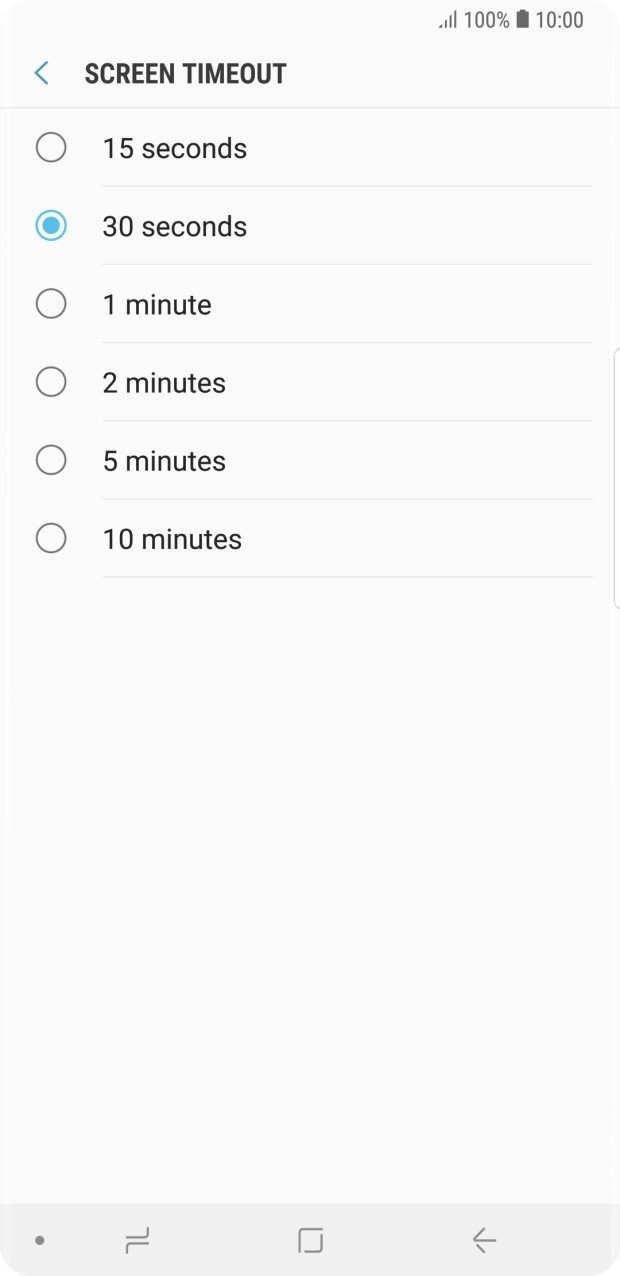This screenshot has height=1276, width=620.
Task: Click the SCREEN TIMEOUT heading
Action: (185, 72)
